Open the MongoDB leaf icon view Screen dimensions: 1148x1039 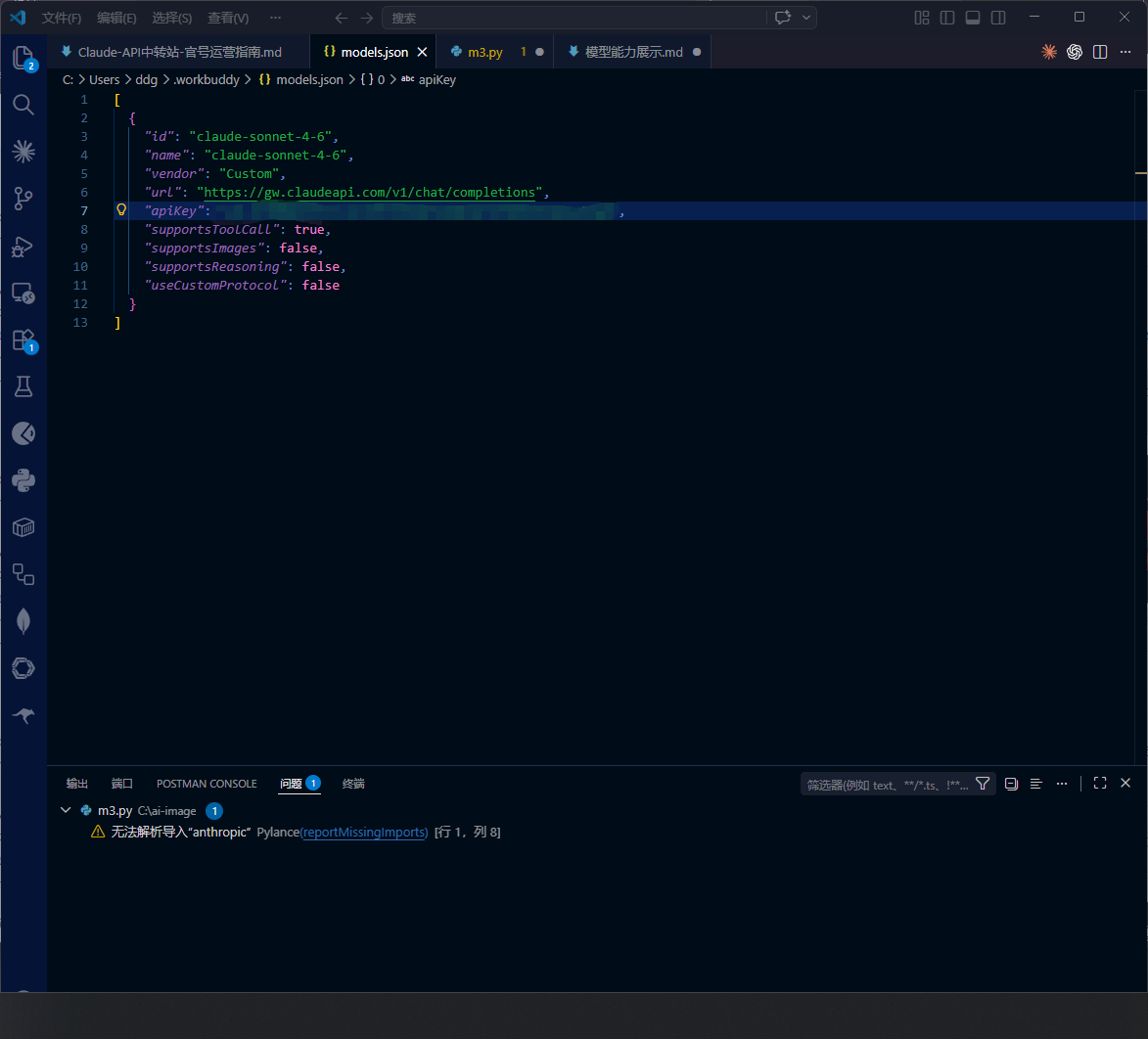click(x=23, y=621)
